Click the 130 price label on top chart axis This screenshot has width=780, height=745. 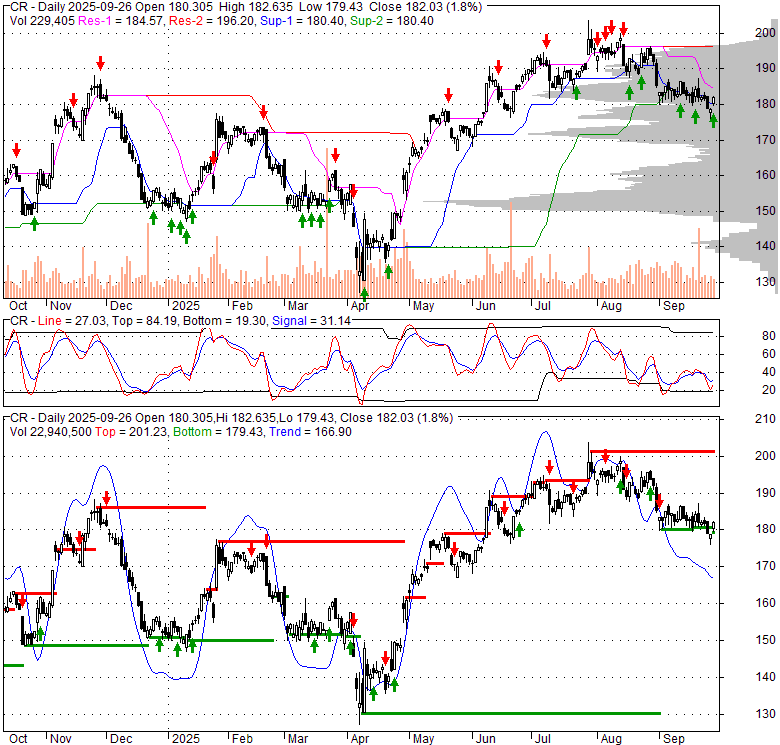tap(765, 281)
